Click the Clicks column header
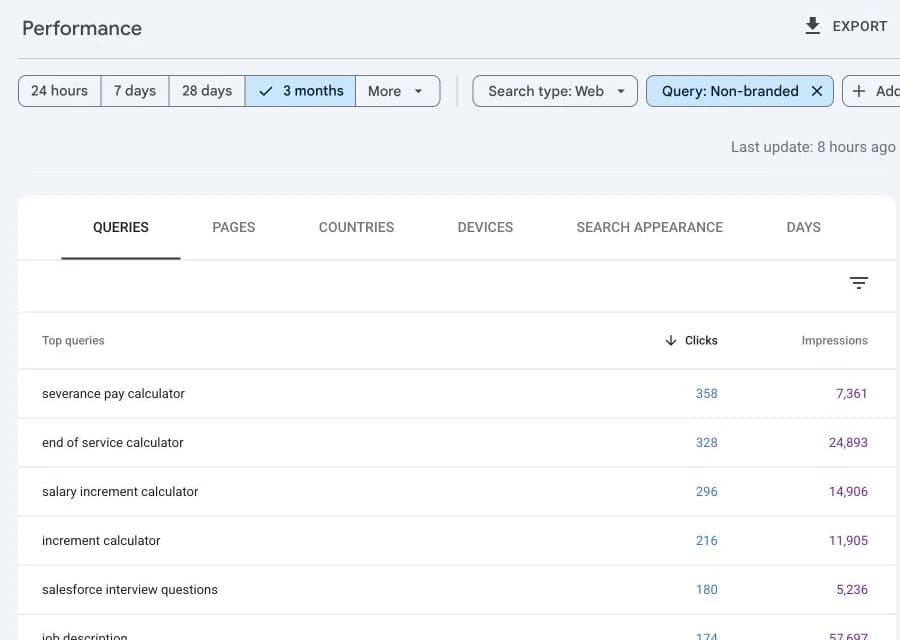Image resolution: width=900 pixels, height=640 pixels. (x=701, y=340)
